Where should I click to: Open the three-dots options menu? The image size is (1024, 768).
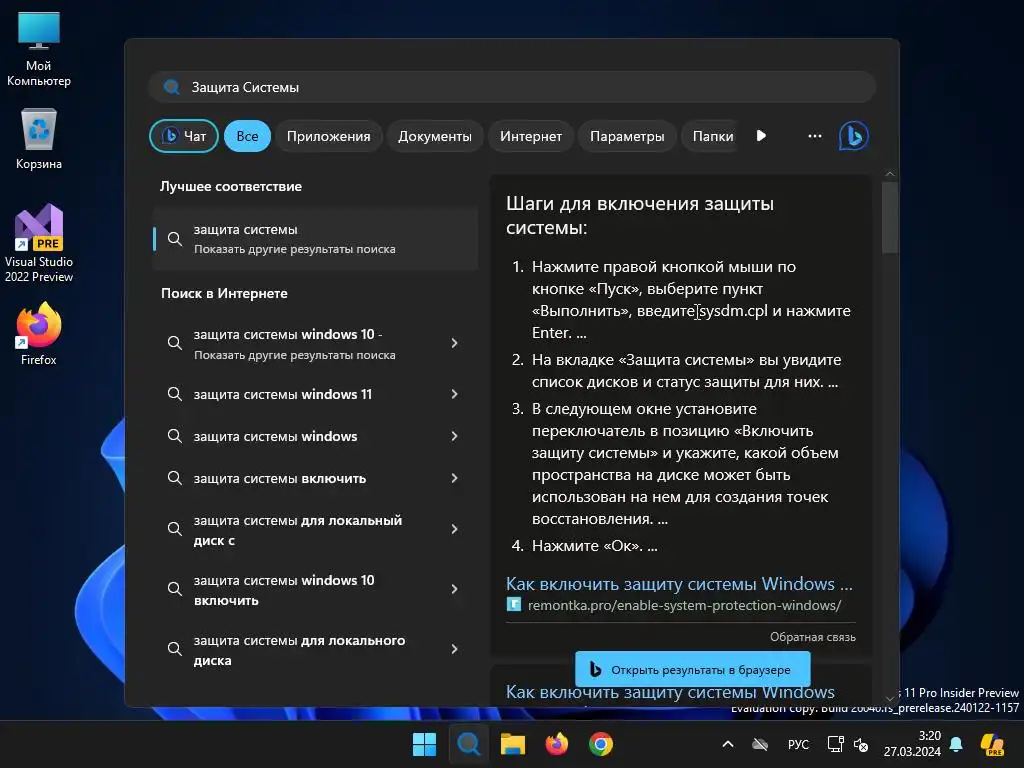tap(814, 136)
